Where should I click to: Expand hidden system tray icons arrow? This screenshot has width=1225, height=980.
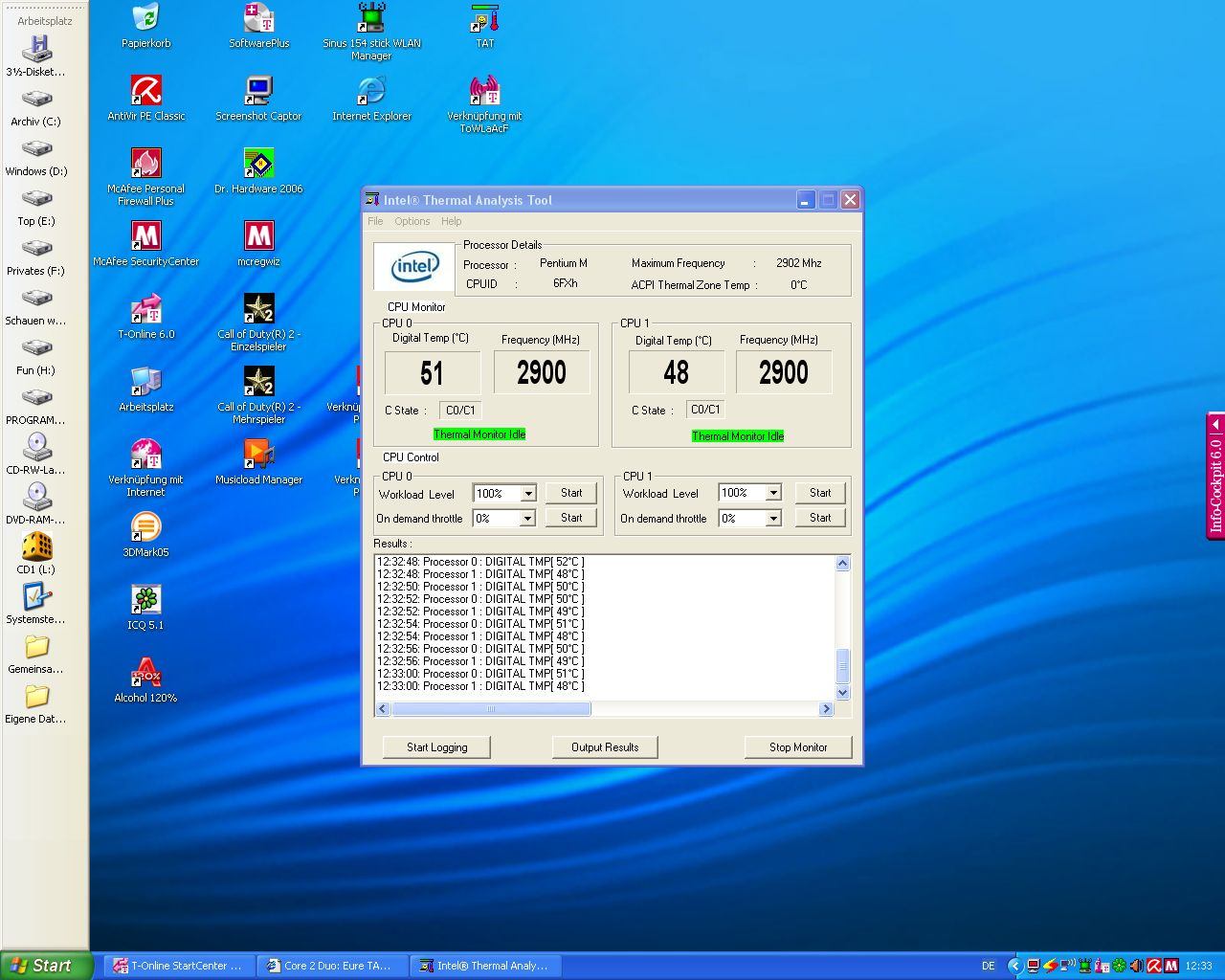click(1015, 966)
